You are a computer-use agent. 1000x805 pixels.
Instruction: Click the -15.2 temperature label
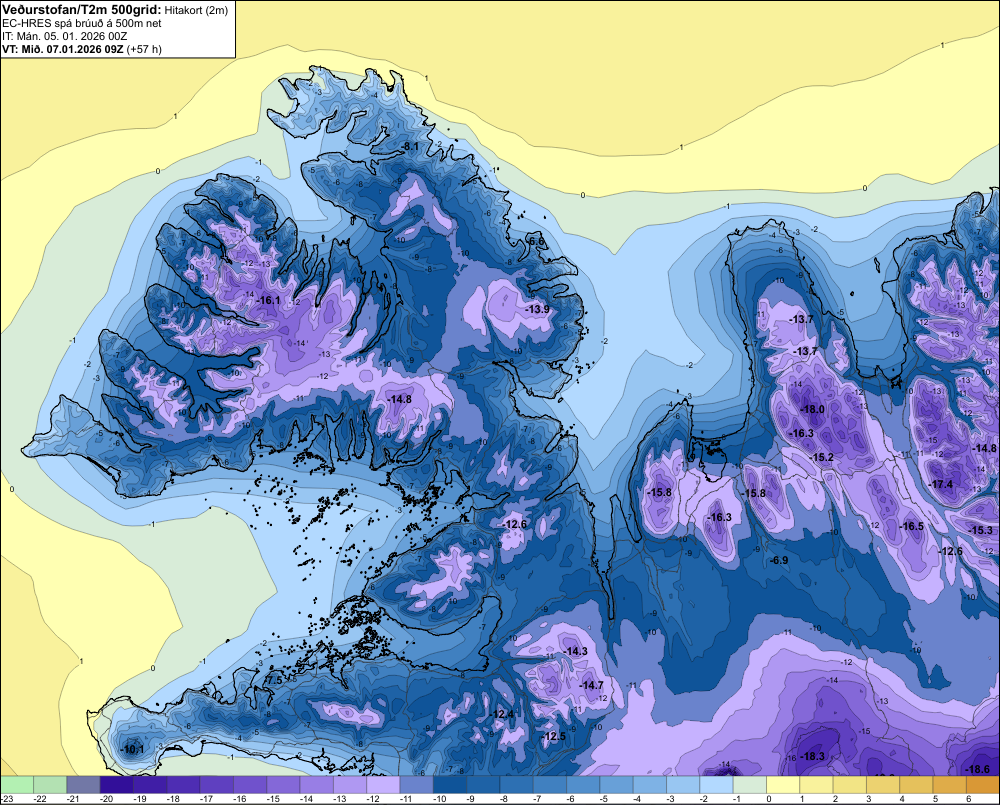(822, 457)
